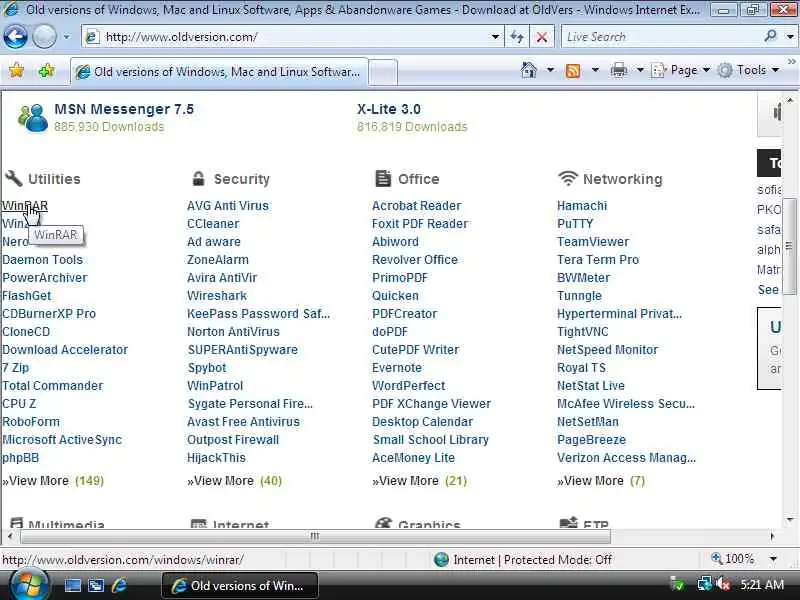Viewport: 800px width, 600px height.
Task: Click the Windows Start orb
Action: coord(28,585)
